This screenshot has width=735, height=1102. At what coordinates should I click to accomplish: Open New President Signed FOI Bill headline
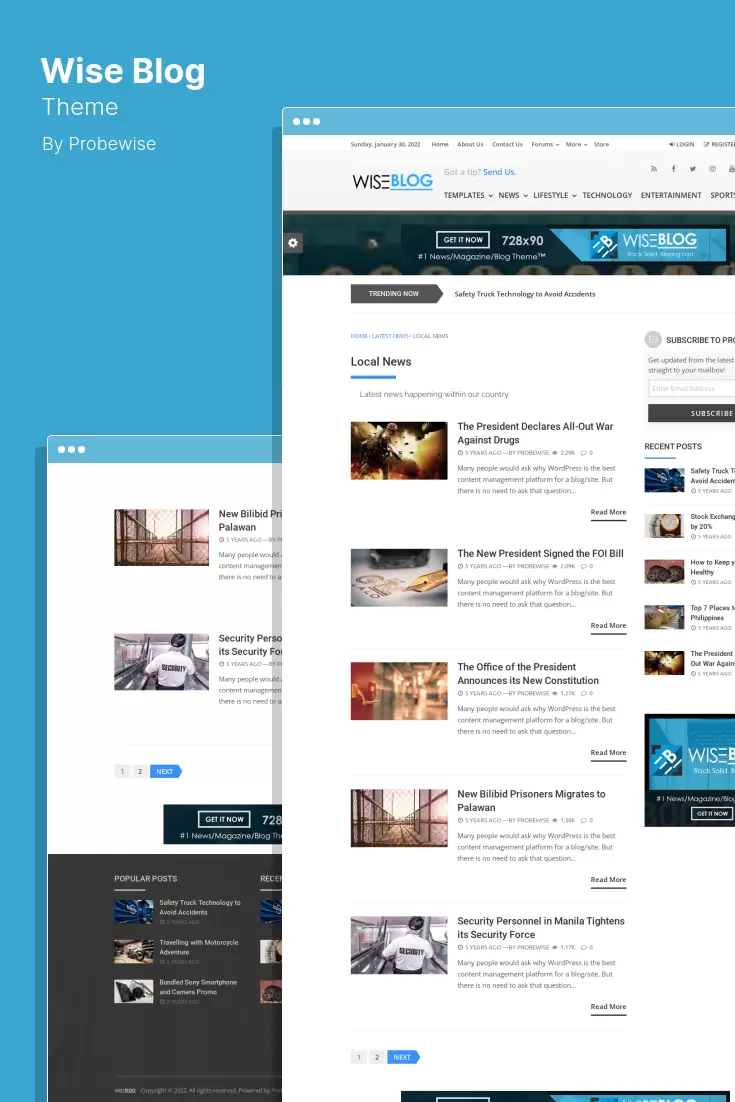540,553
